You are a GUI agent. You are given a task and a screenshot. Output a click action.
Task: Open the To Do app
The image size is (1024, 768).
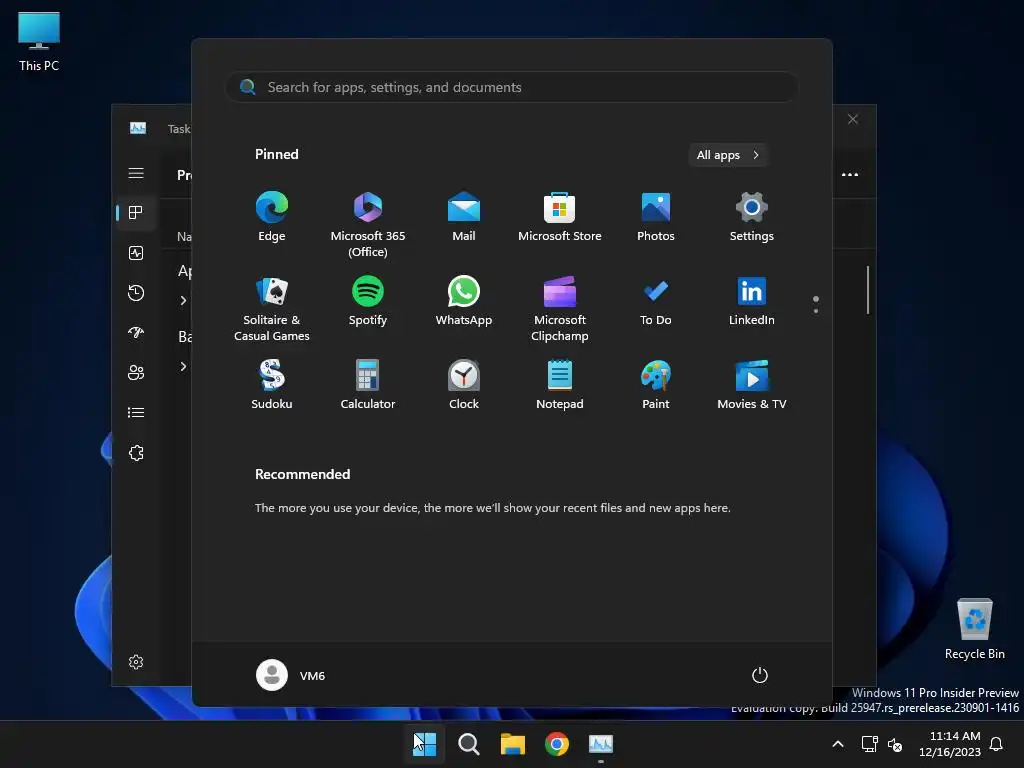click(656, 301)
